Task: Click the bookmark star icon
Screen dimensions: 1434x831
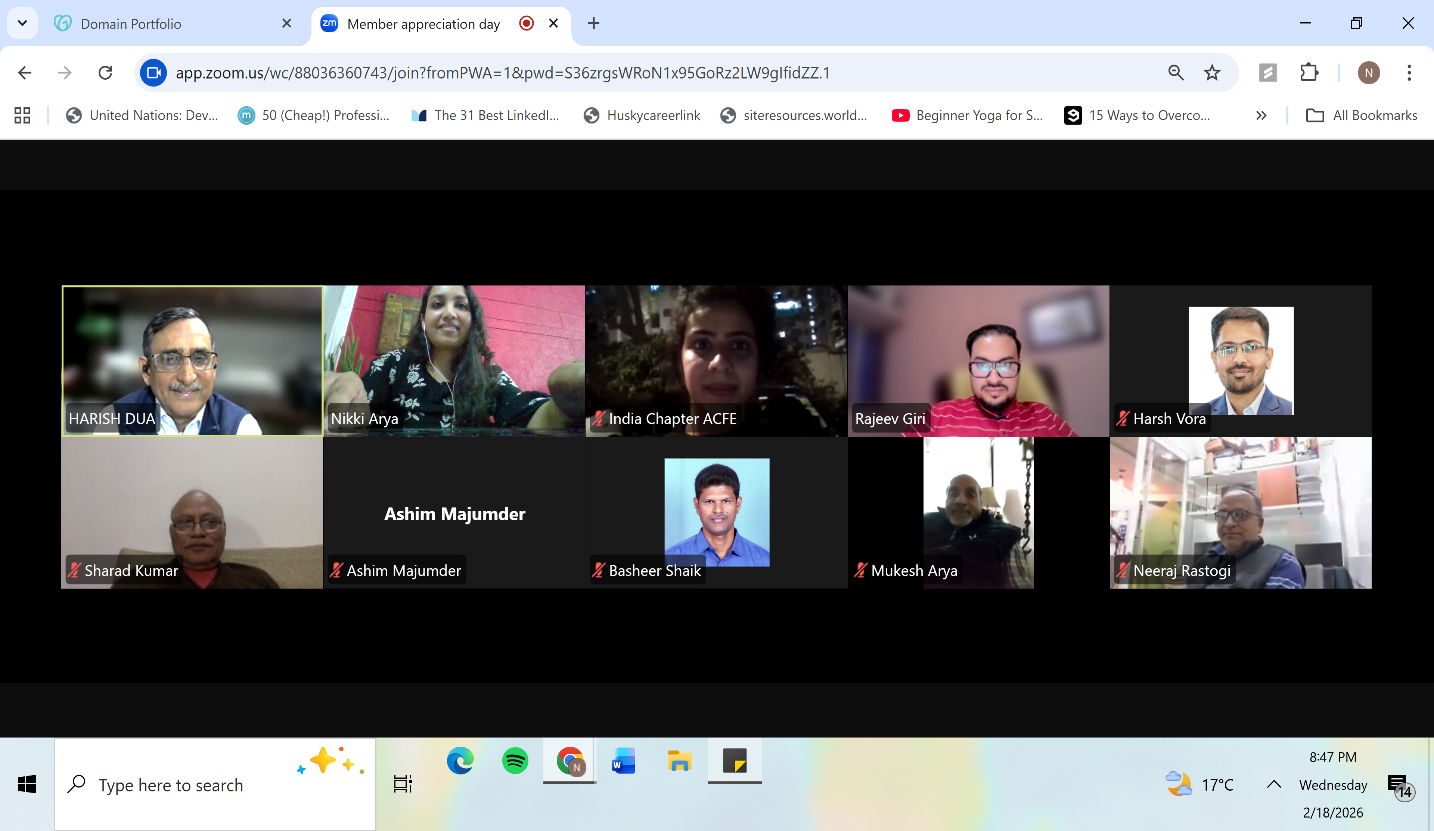Action: point(1212,73)
